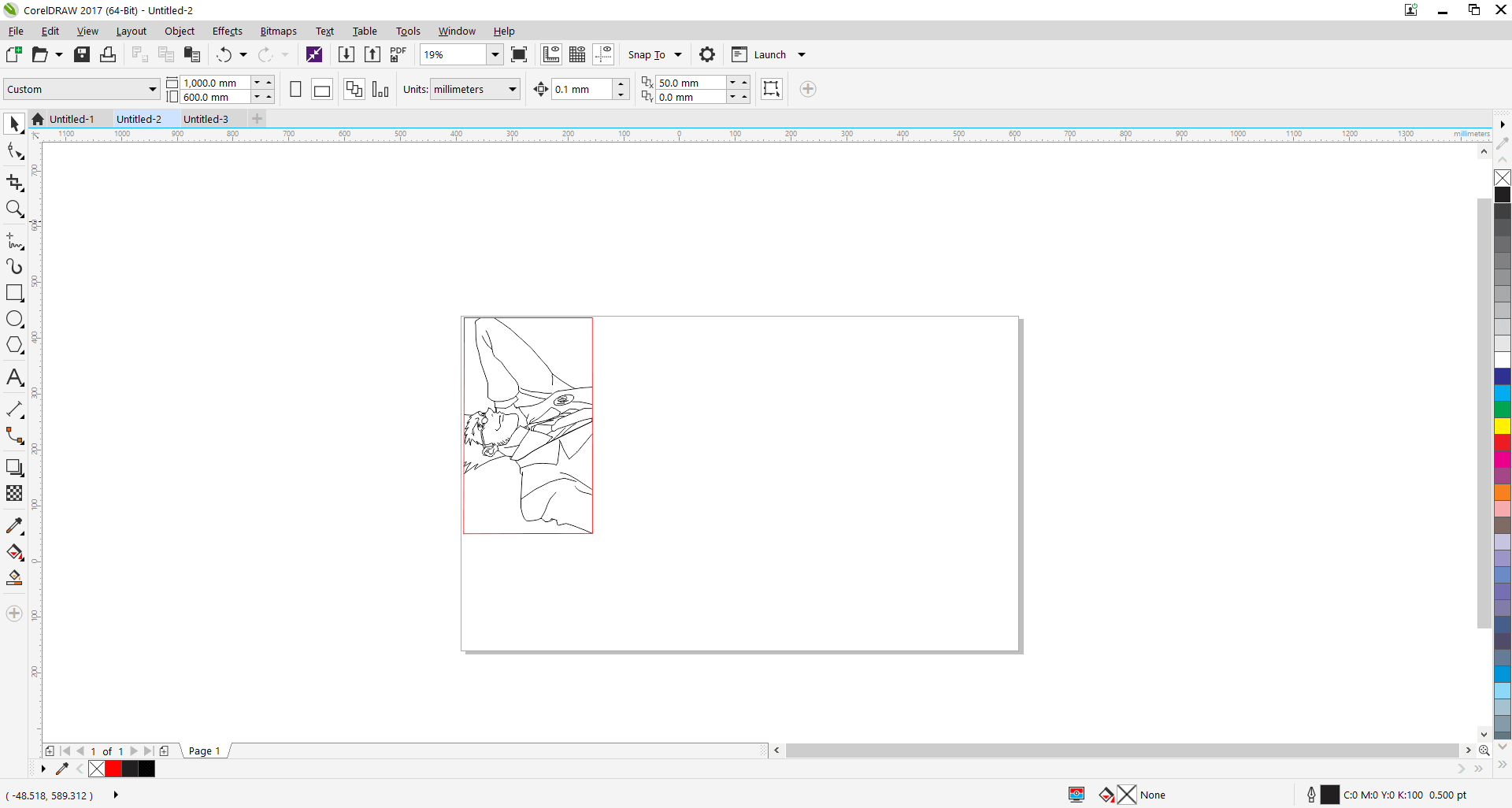The width and height of the screenshot is (1512, 808).
Task: Toggle Show grid
Action: pos(577,54)
